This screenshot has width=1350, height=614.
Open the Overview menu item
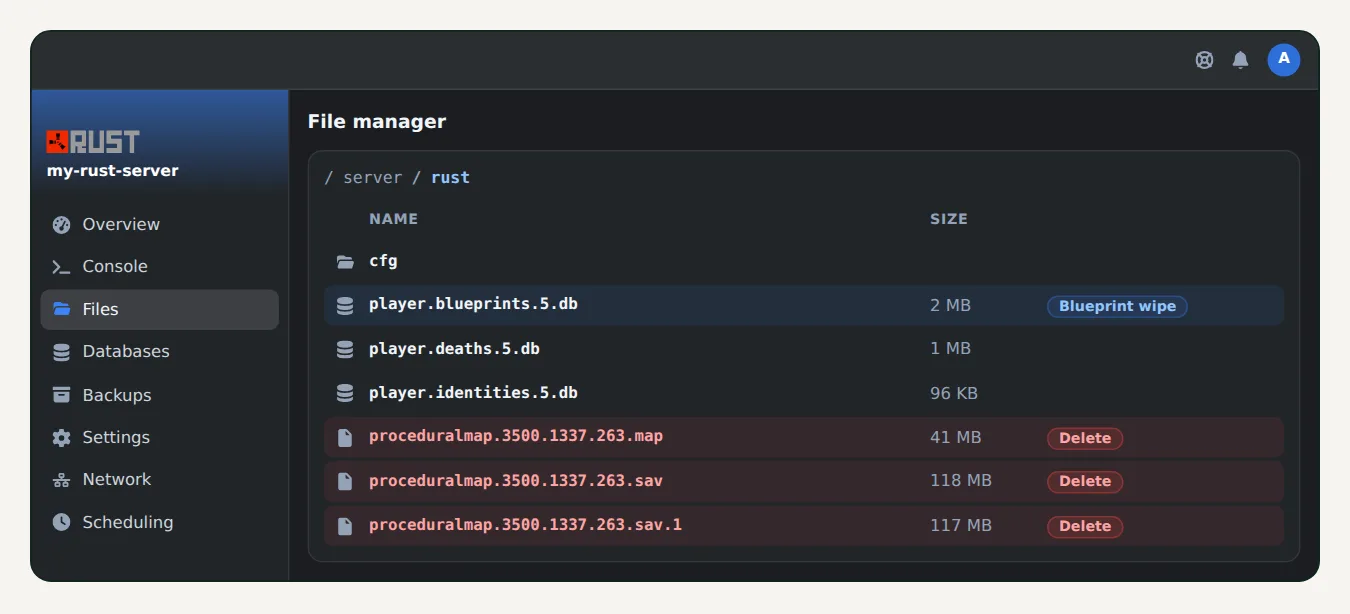pyautogui.click(x=159, y=224)
